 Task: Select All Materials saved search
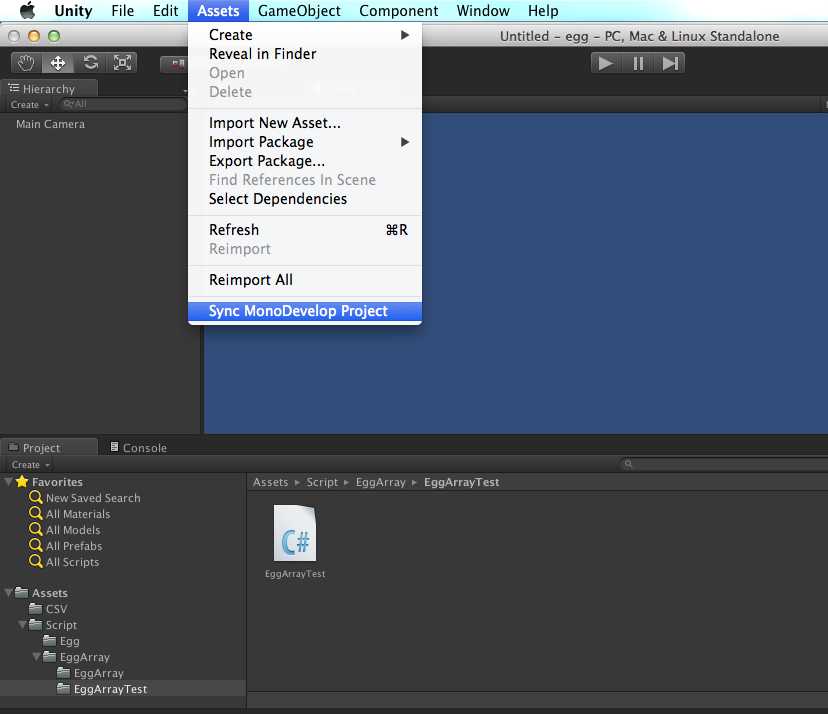tap(78, 514)
